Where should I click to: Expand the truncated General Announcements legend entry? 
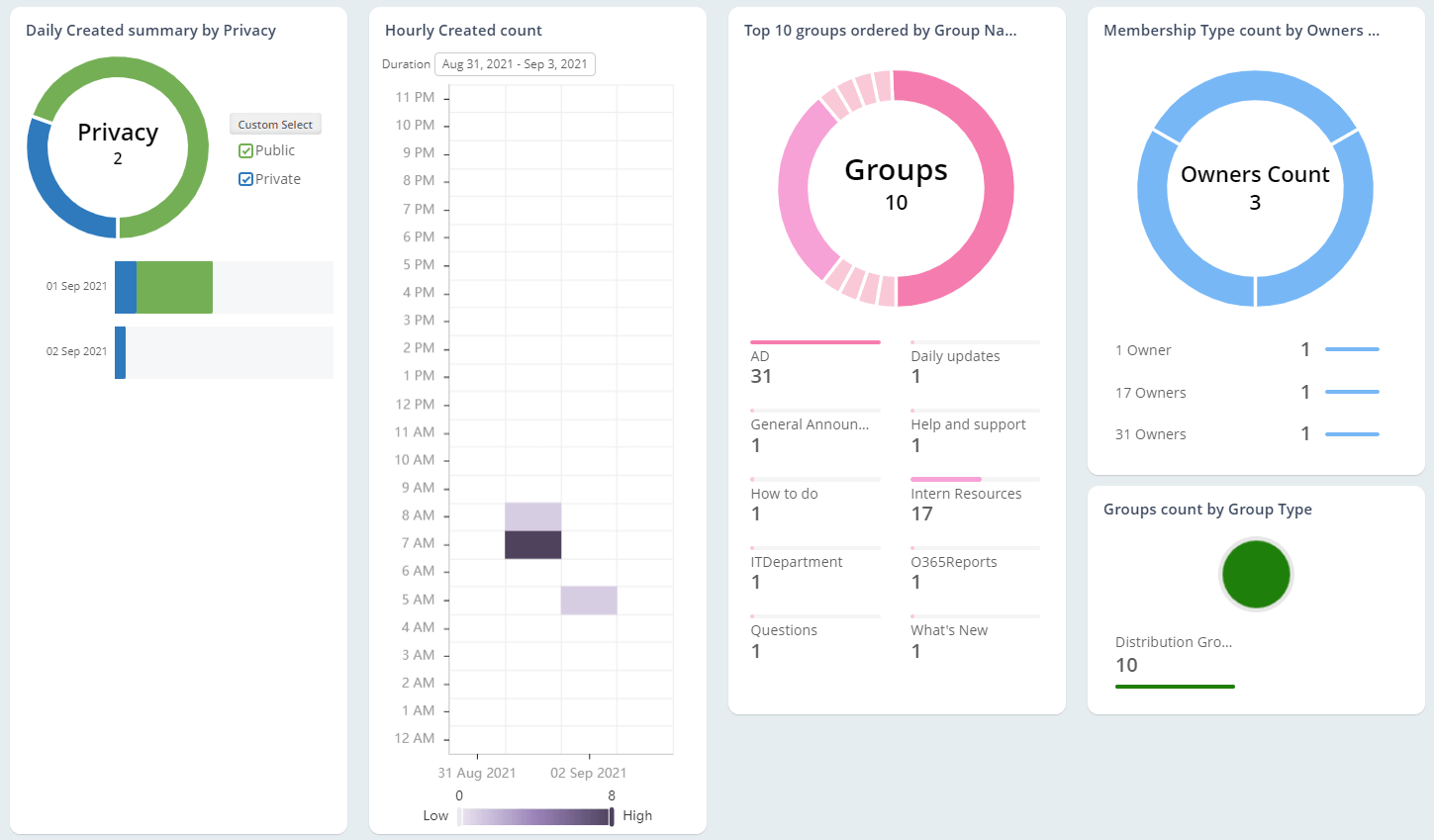click(812, 423)
